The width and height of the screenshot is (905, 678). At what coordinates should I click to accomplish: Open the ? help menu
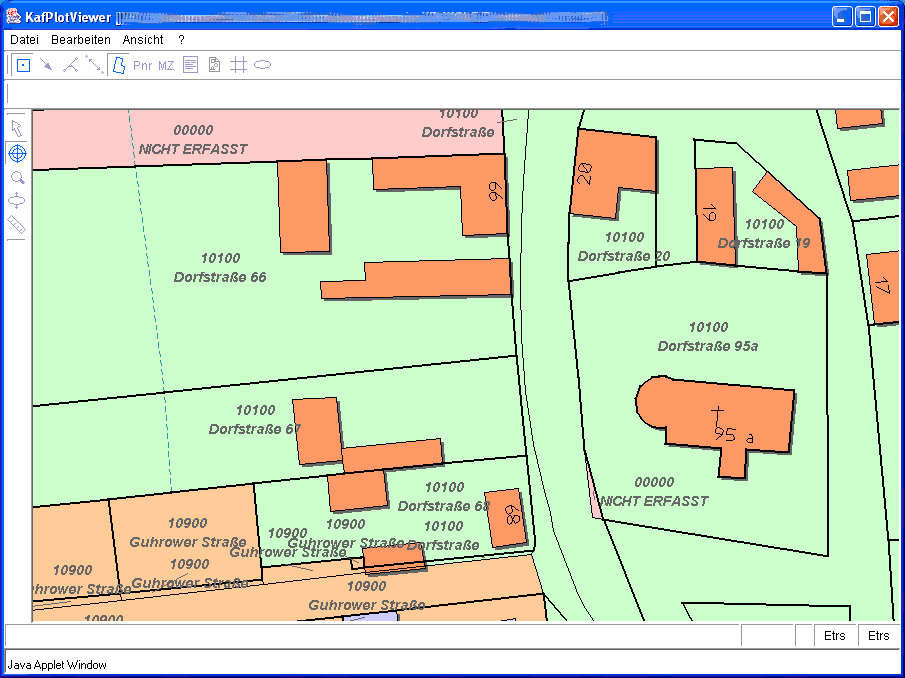(x=182, y=40)
